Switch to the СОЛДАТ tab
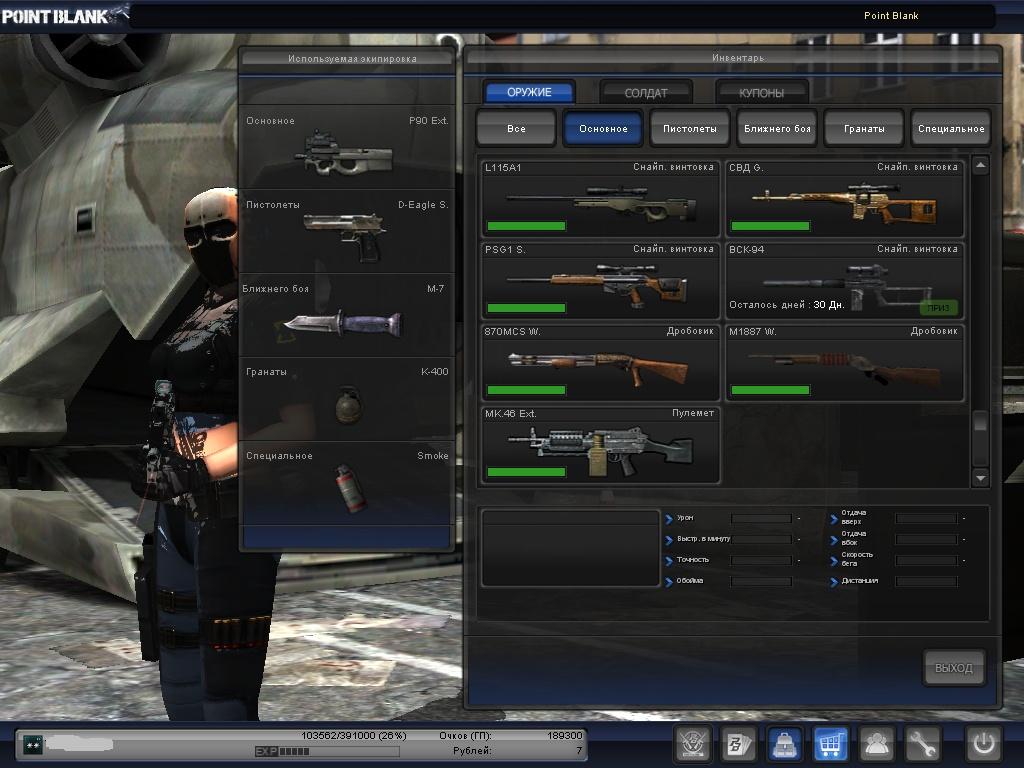 pos(646,93)
